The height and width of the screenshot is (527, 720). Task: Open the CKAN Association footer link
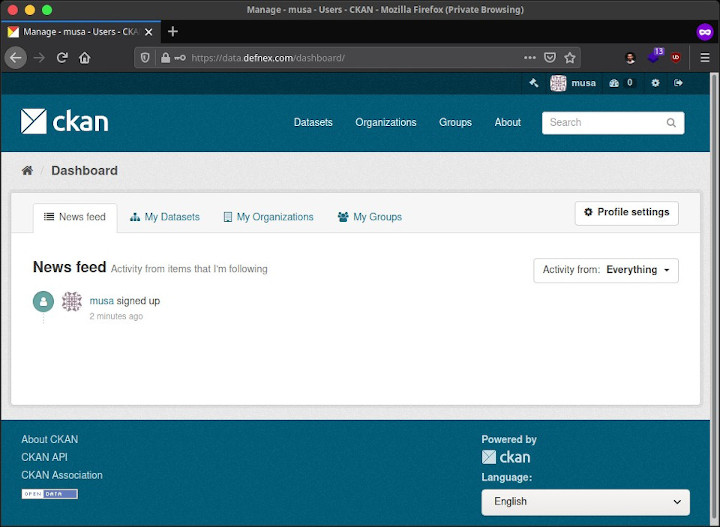(62, 475)
